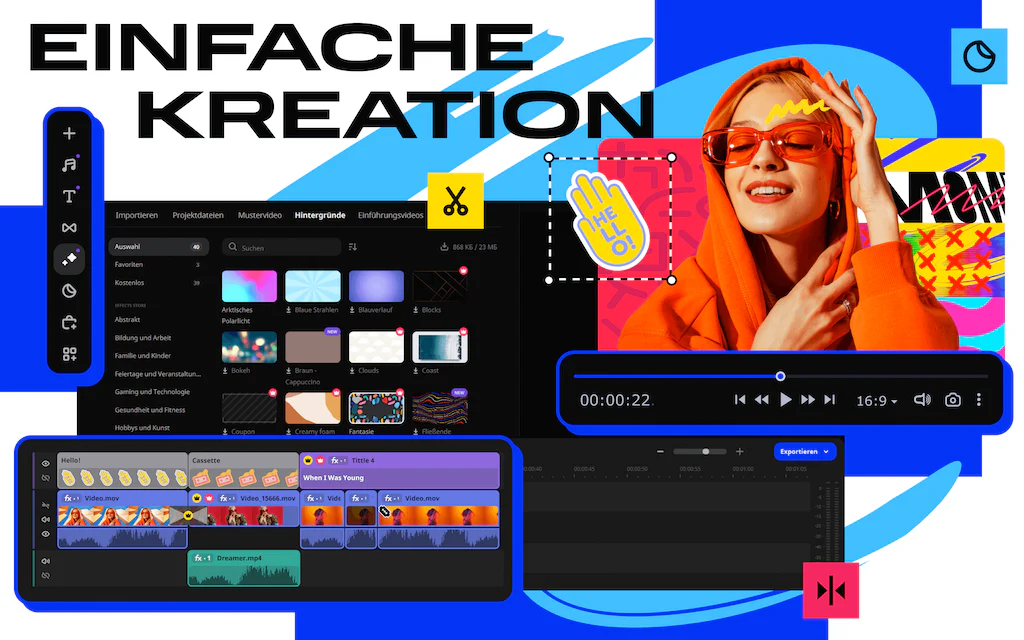Open the more tools grid icon

coord(69,354)
